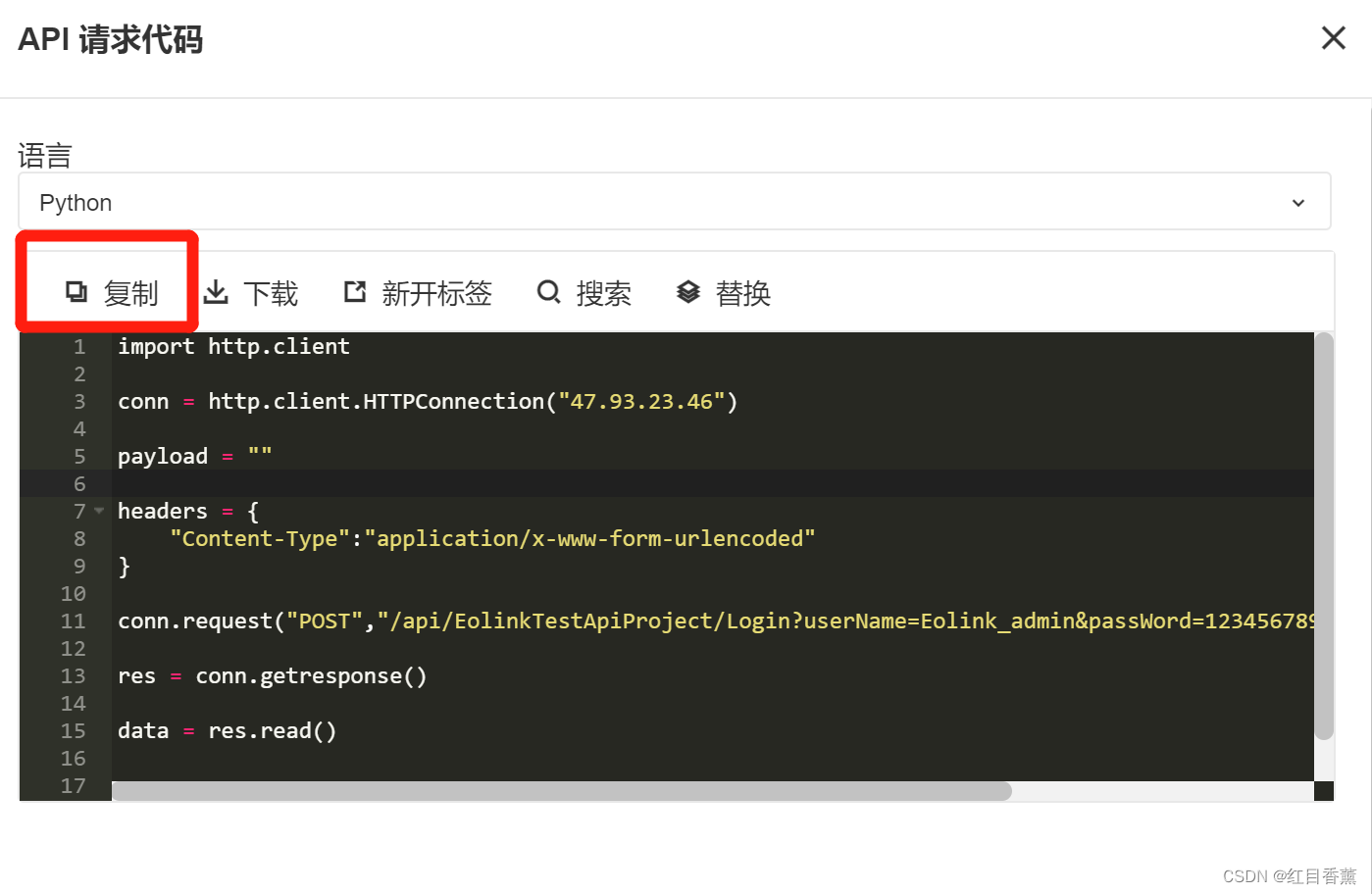1372x894 pixels.
Task: Click the "Content-Type" key string
Action: click(260, 538)
